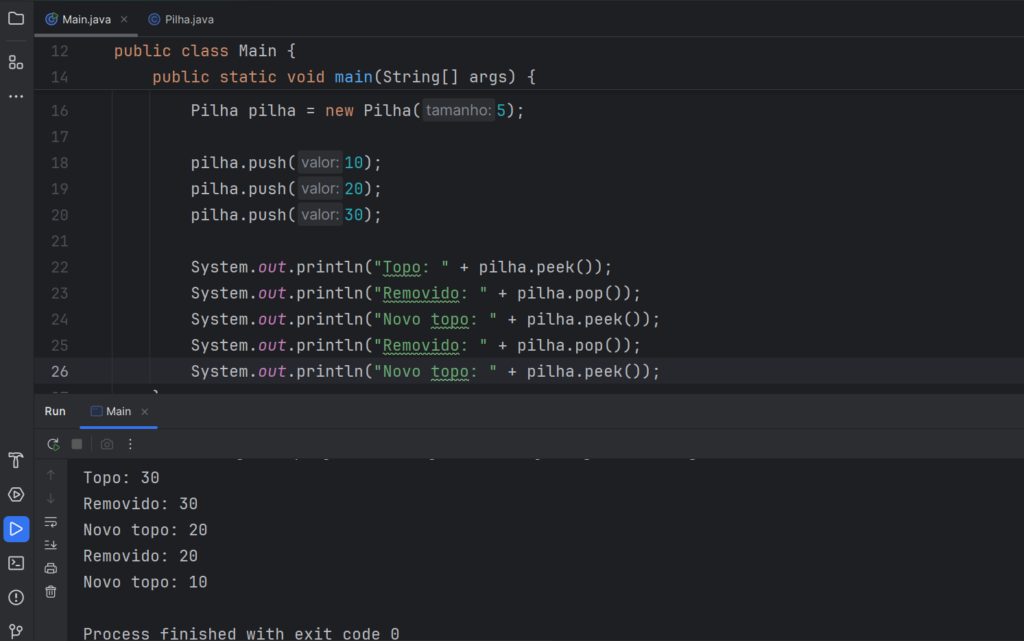Clear all console output with trash icon
The height and width of the screenshot is (641, 1024).
[x=51, y=591]
